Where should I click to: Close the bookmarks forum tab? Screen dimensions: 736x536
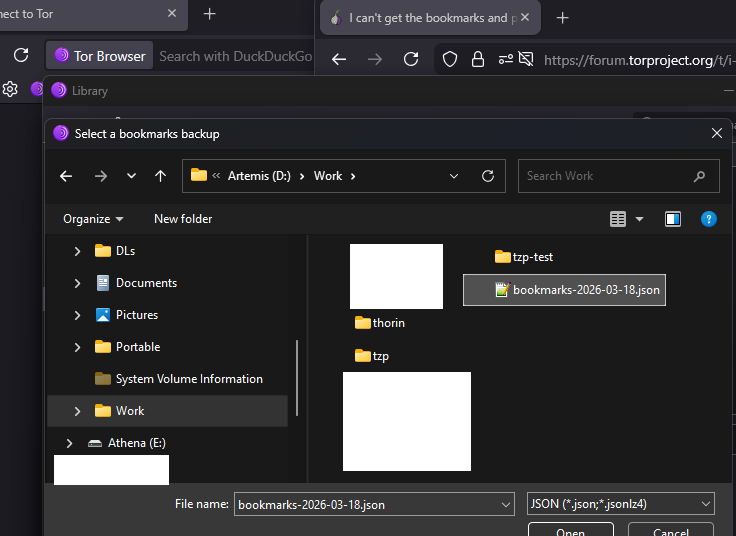pos(525,18)
